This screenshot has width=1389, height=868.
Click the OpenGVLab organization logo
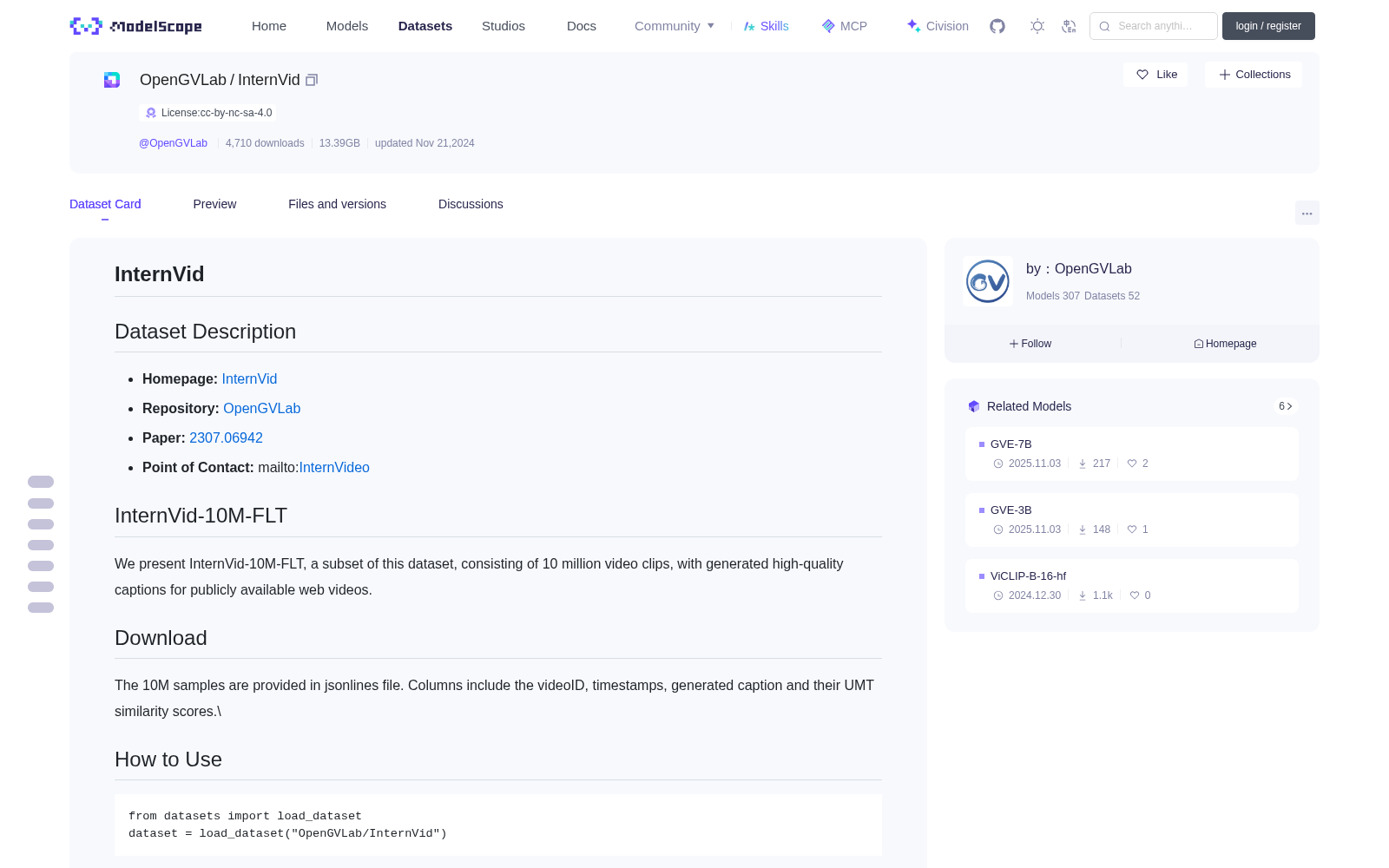click(988, 281)
